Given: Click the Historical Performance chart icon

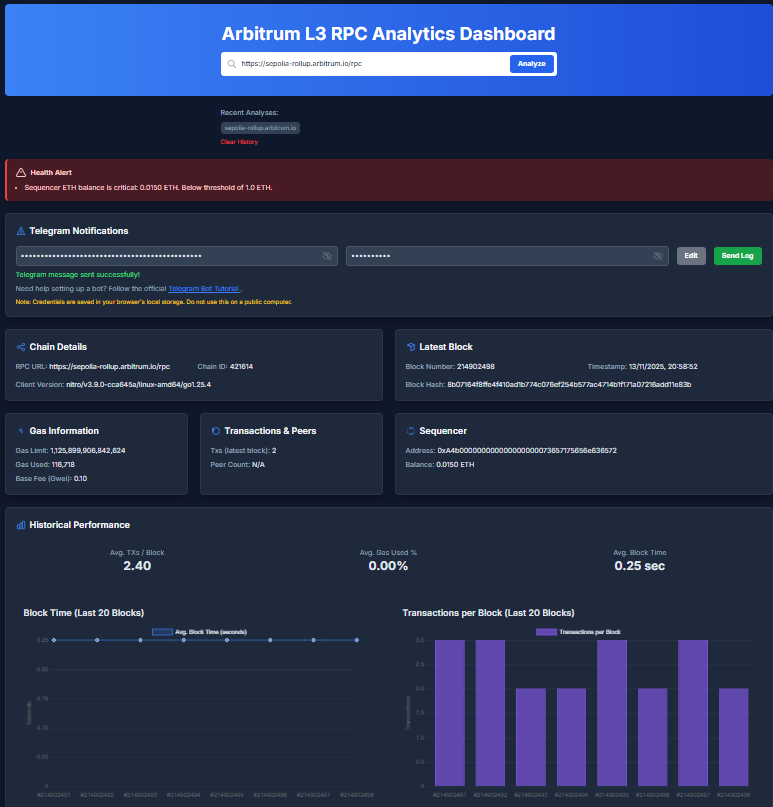Looking at the screenshot, I should coord(21,525).
